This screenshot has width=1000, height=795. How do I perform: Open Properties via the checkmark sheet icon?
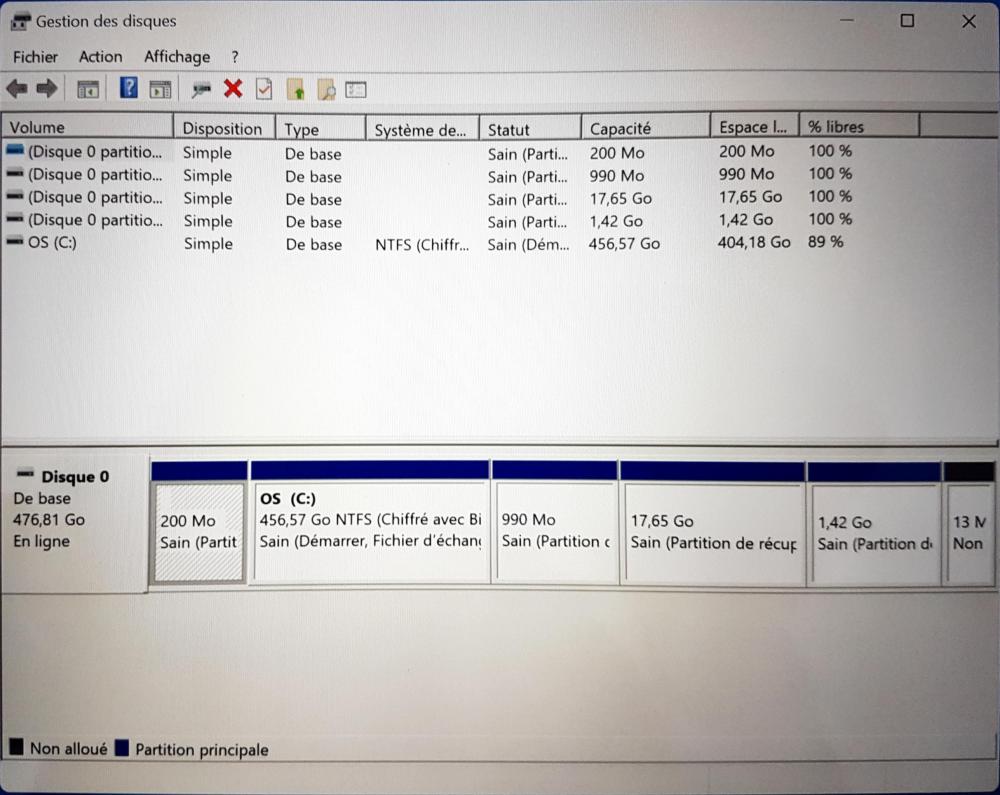coord(264,89)
